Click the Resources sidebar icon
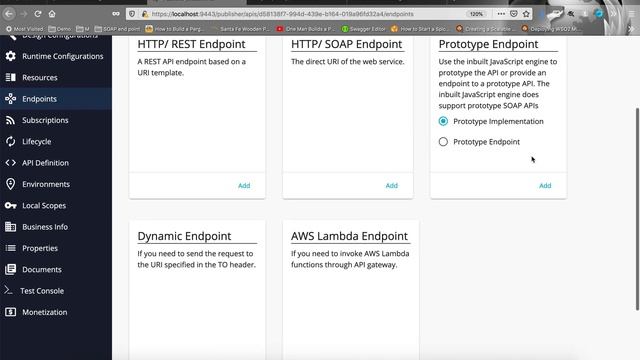640x360 pixels. pos(11,78)
